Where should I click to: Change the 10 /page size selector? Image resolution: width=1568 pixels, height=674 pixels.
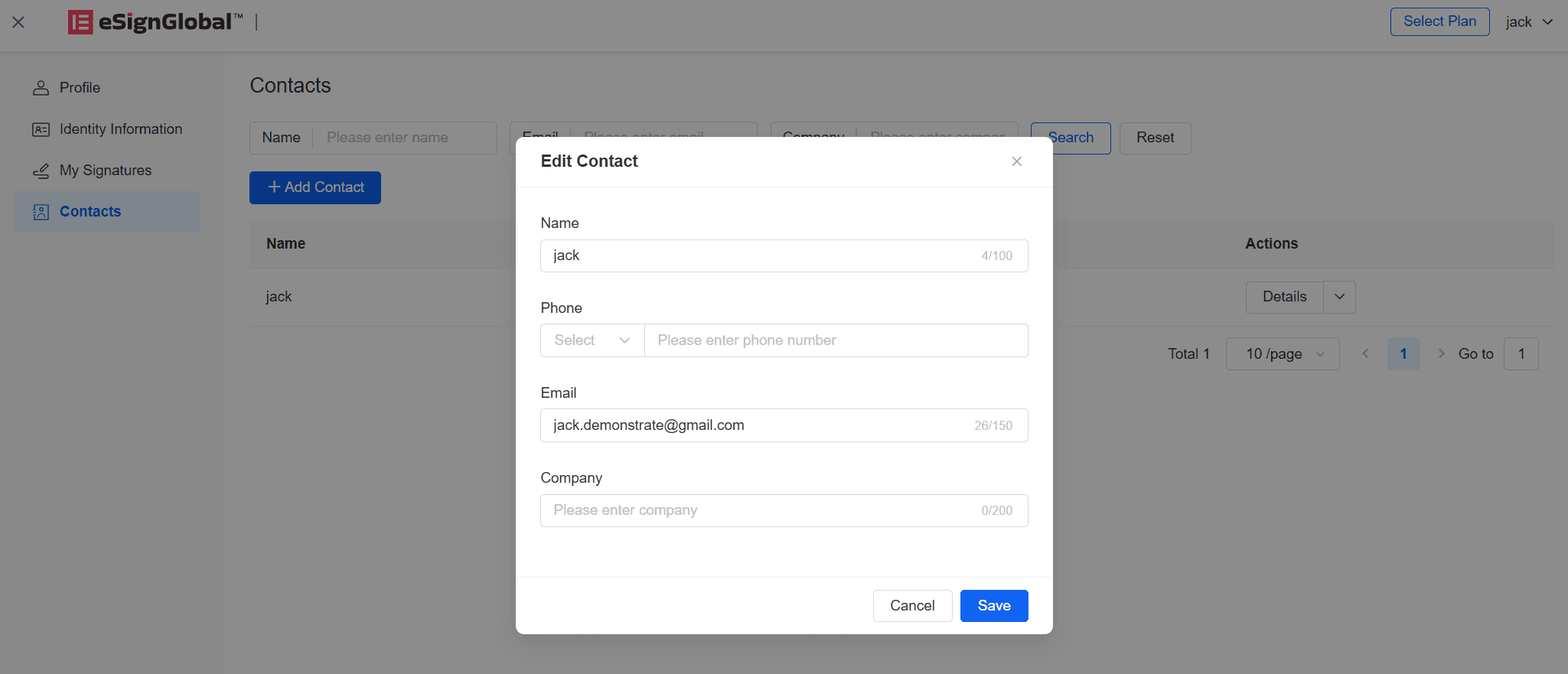coord(1283,354)
